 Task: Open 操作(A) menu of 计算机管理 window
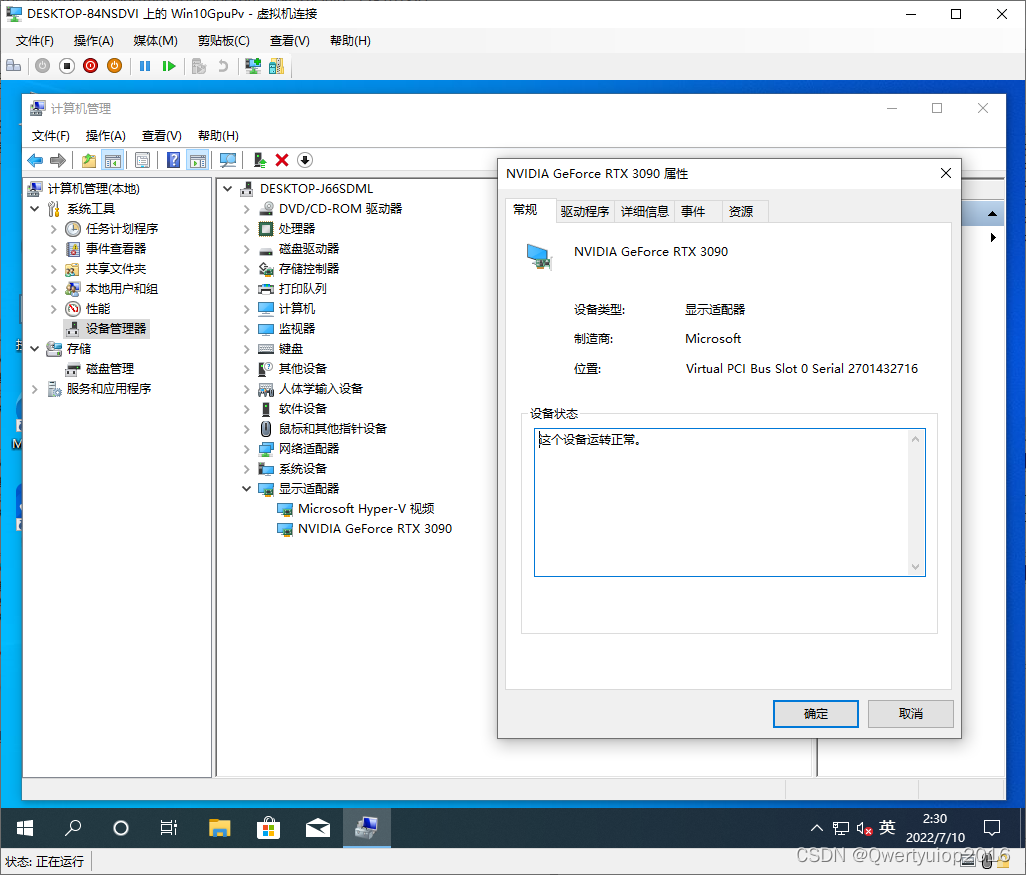click(x=105, y=135)
